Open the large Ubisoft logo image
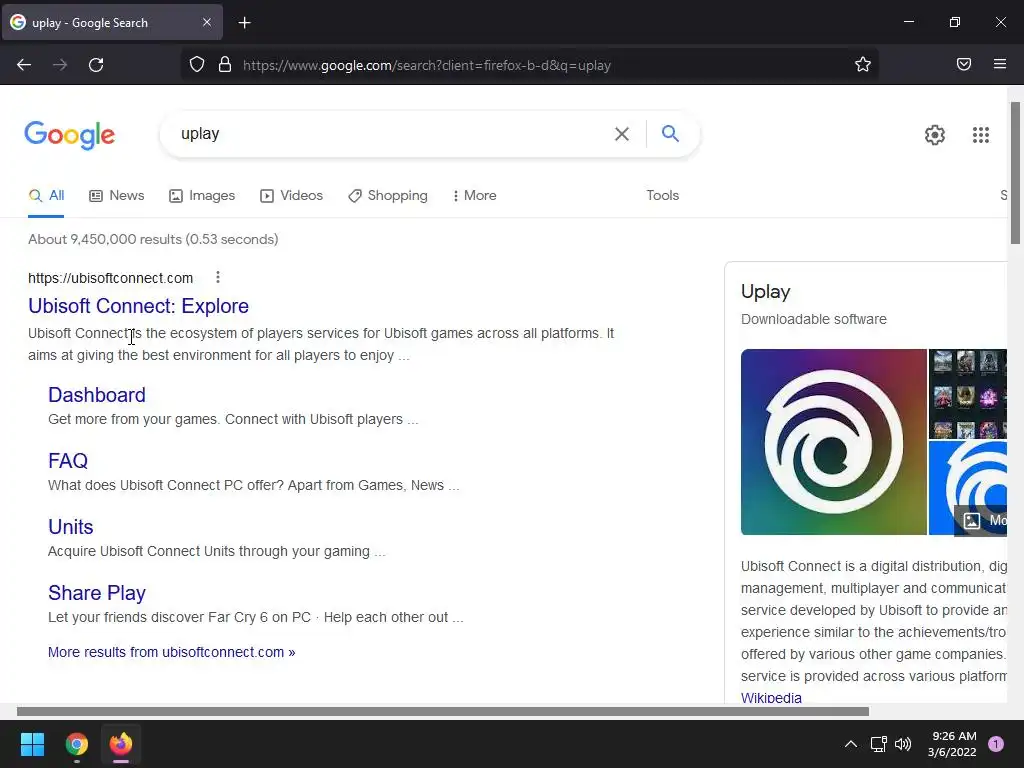 tap(833, 441)
